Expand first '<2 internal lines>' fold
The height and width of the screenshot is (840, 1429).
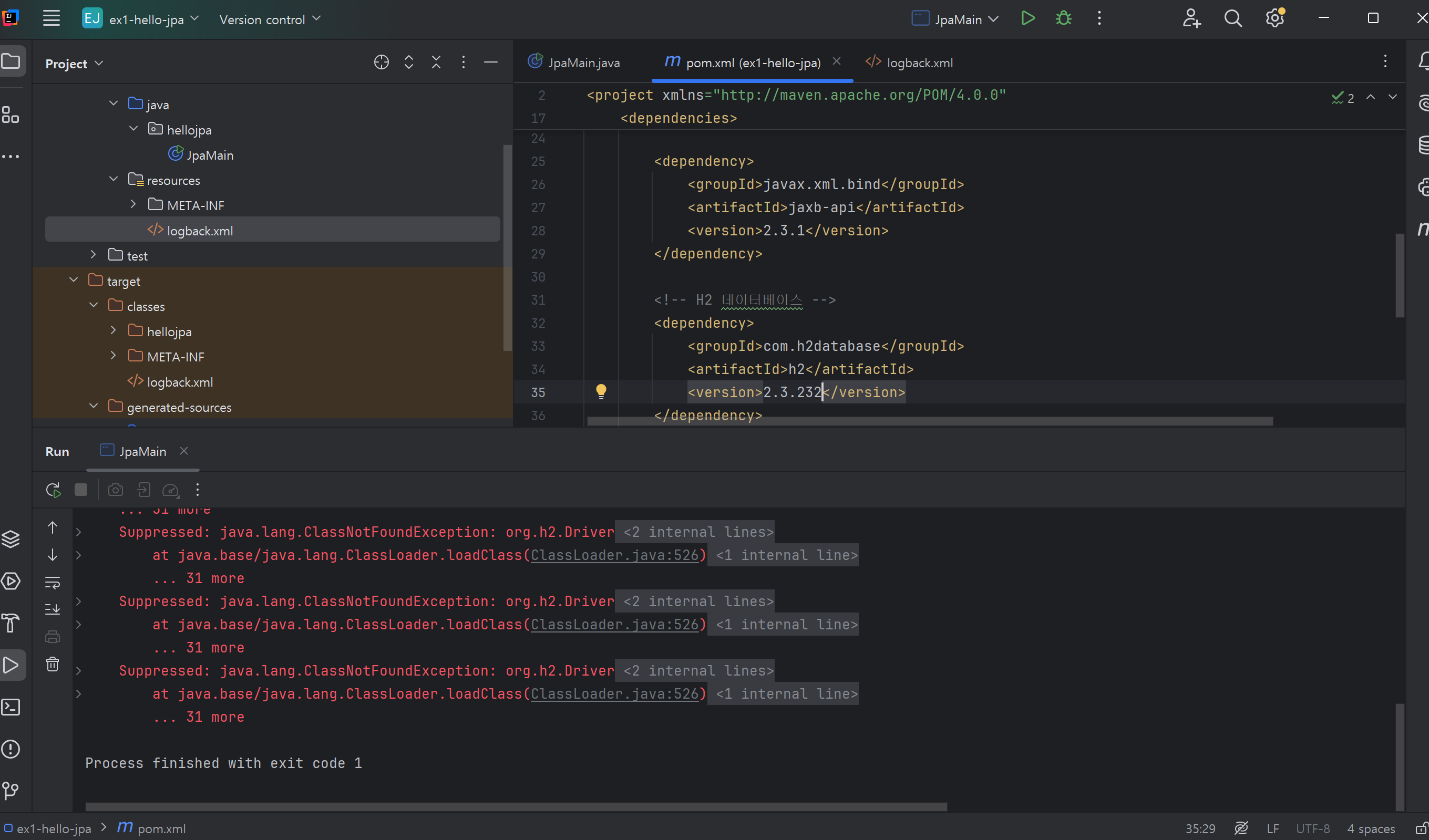(x=695, y=532)
